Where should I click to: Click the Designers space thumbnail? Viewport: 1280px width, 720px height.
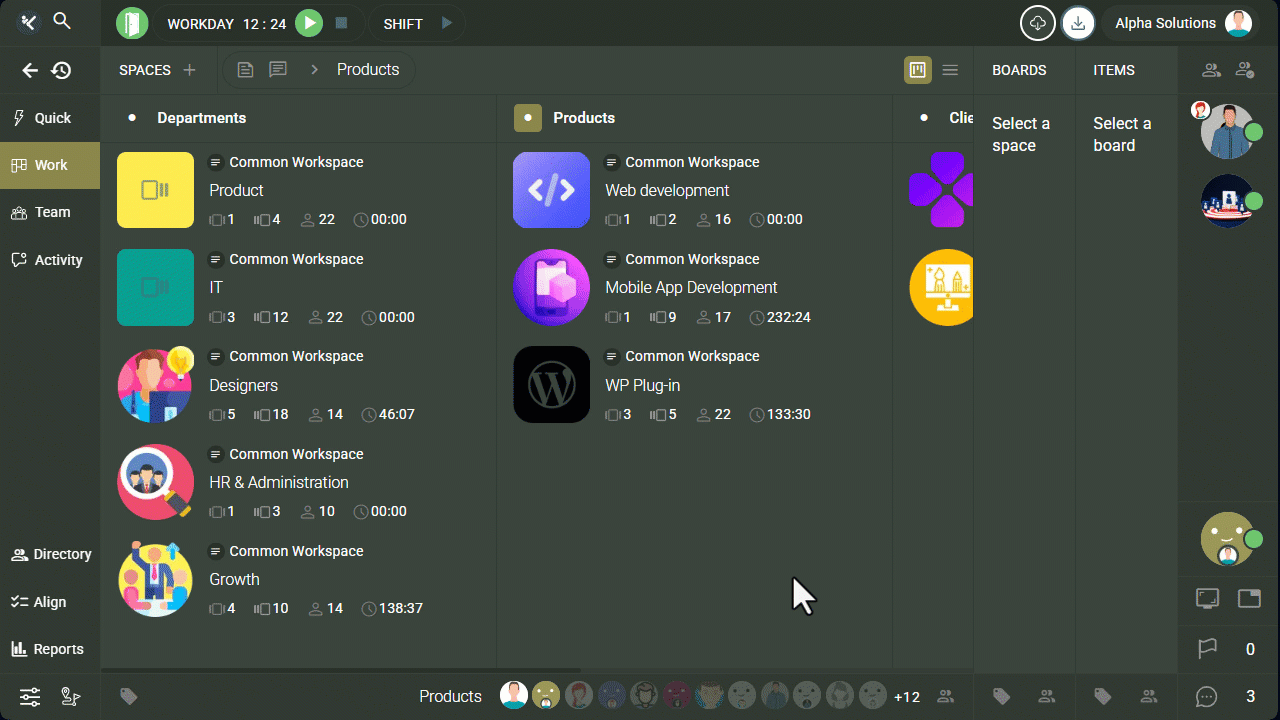click(155, 385)
